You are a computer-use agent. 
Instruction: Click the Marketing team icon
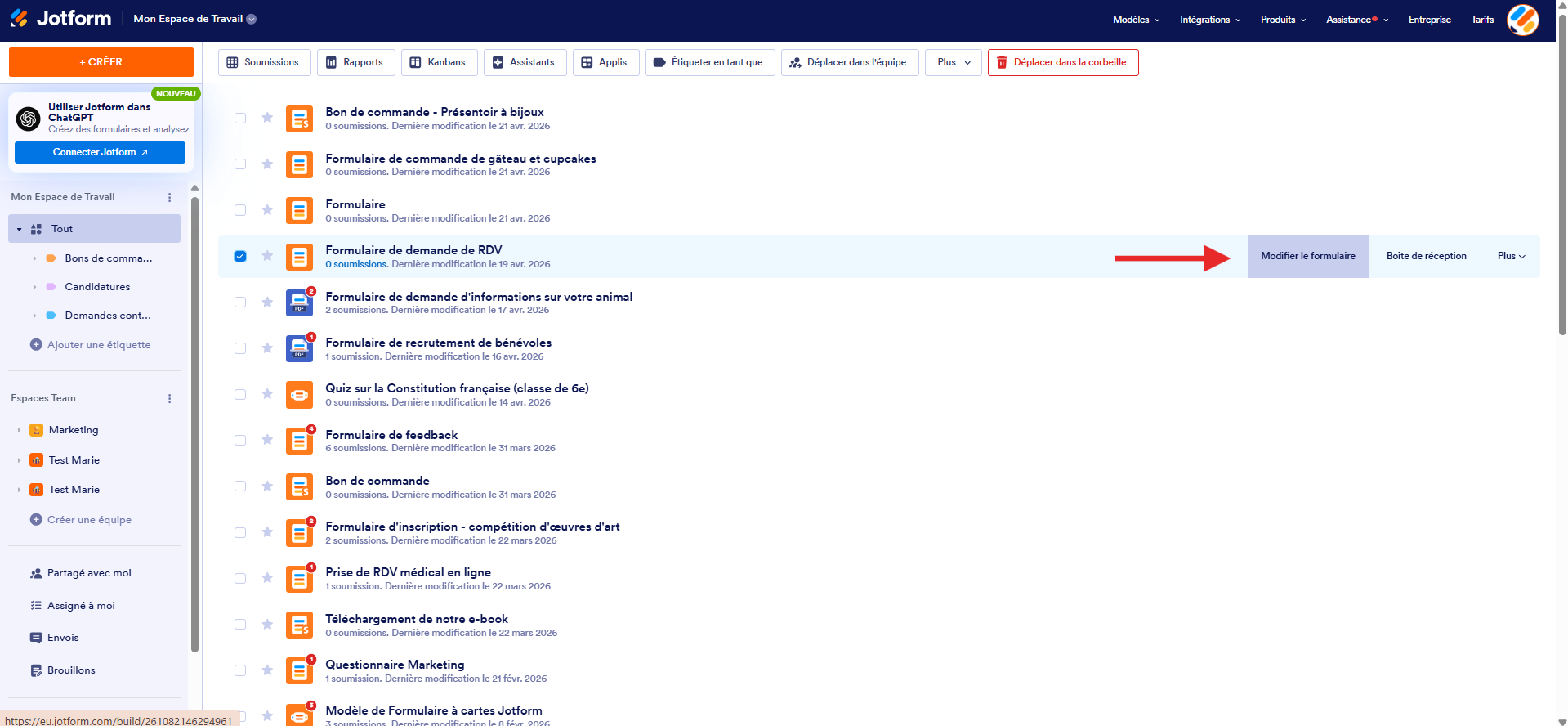click(x=37, y=430)
